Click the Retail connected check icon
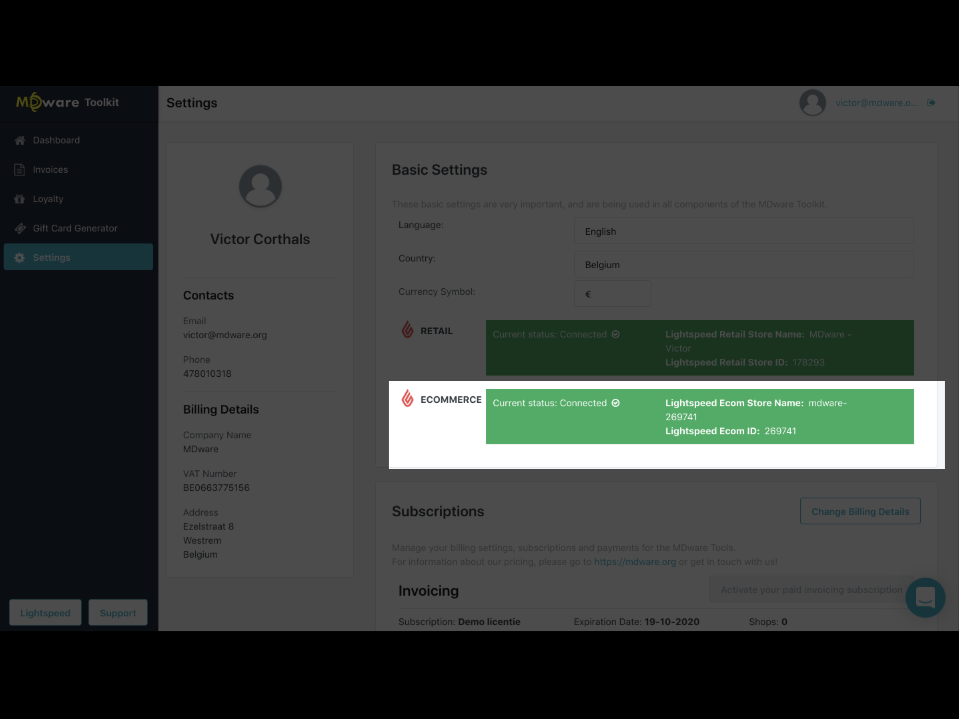The height and width of the screenshot is (719, 959). click(x=616, y=334)
